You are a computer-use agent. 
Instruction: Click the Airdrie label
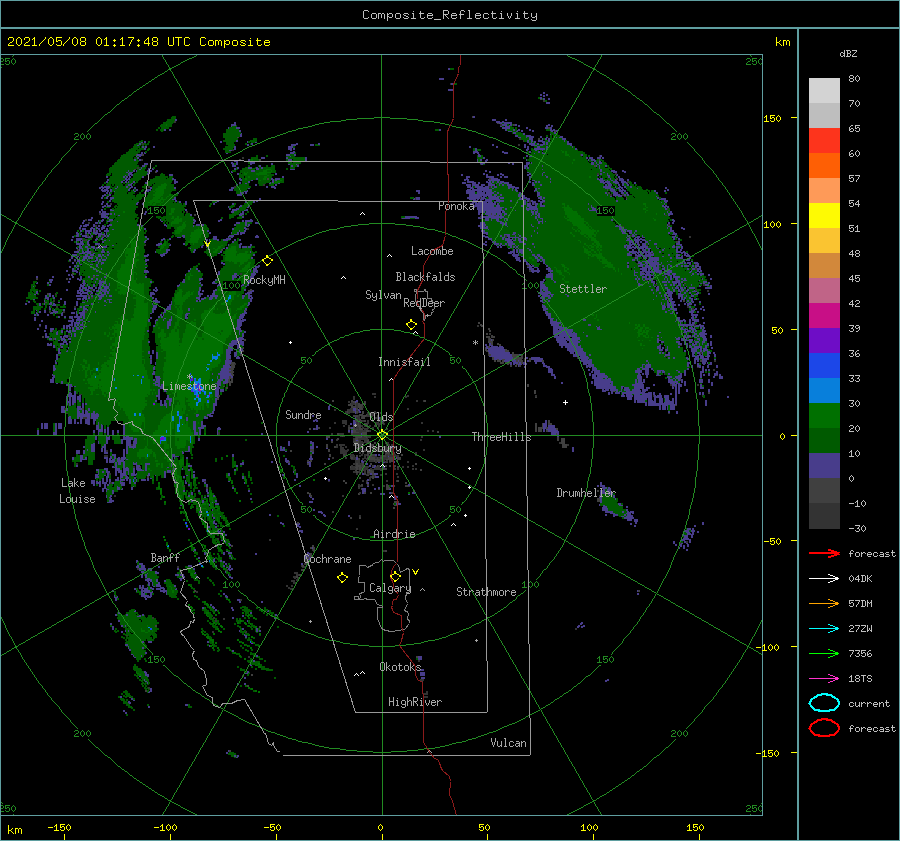(x=394, y=534)
